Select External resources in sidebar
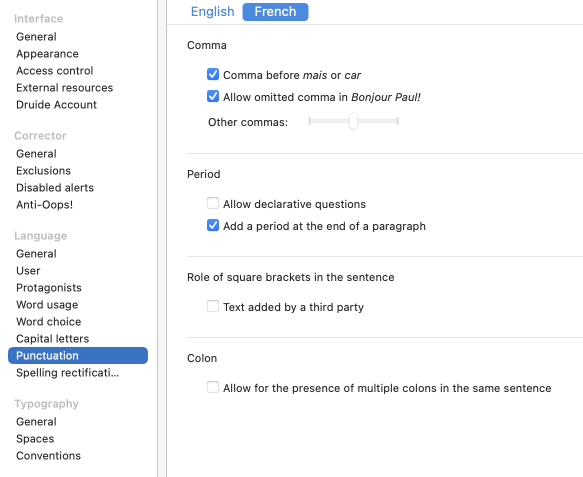This screenshot has height=477, width=583. (65, 88)
